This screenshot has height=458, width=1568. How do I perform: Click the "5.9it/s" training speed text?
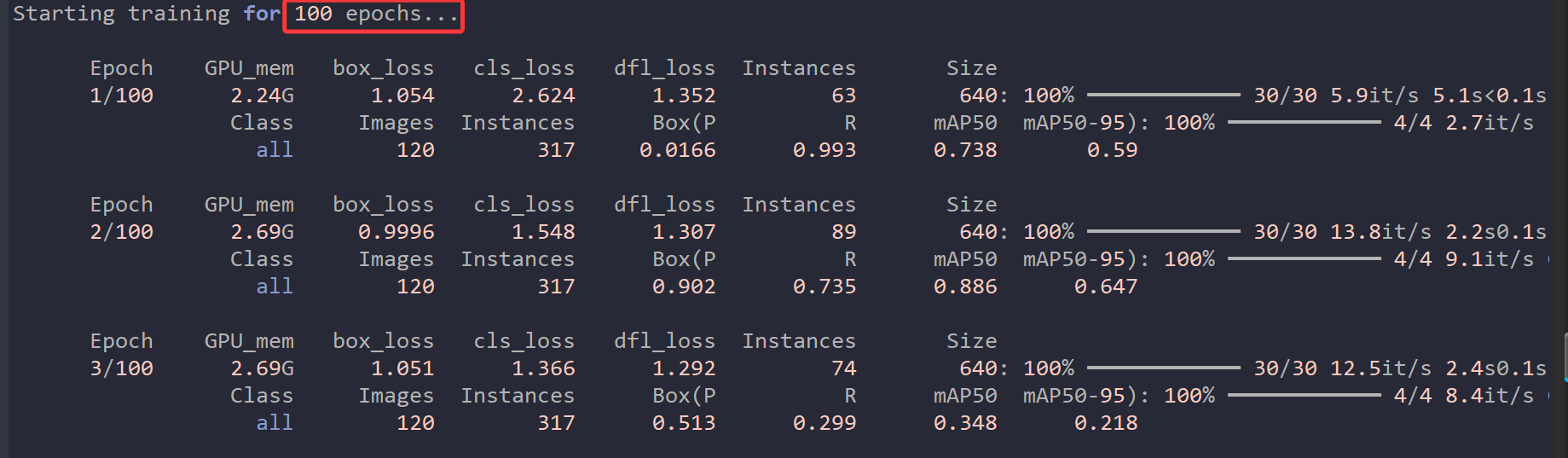point(1374,96)
